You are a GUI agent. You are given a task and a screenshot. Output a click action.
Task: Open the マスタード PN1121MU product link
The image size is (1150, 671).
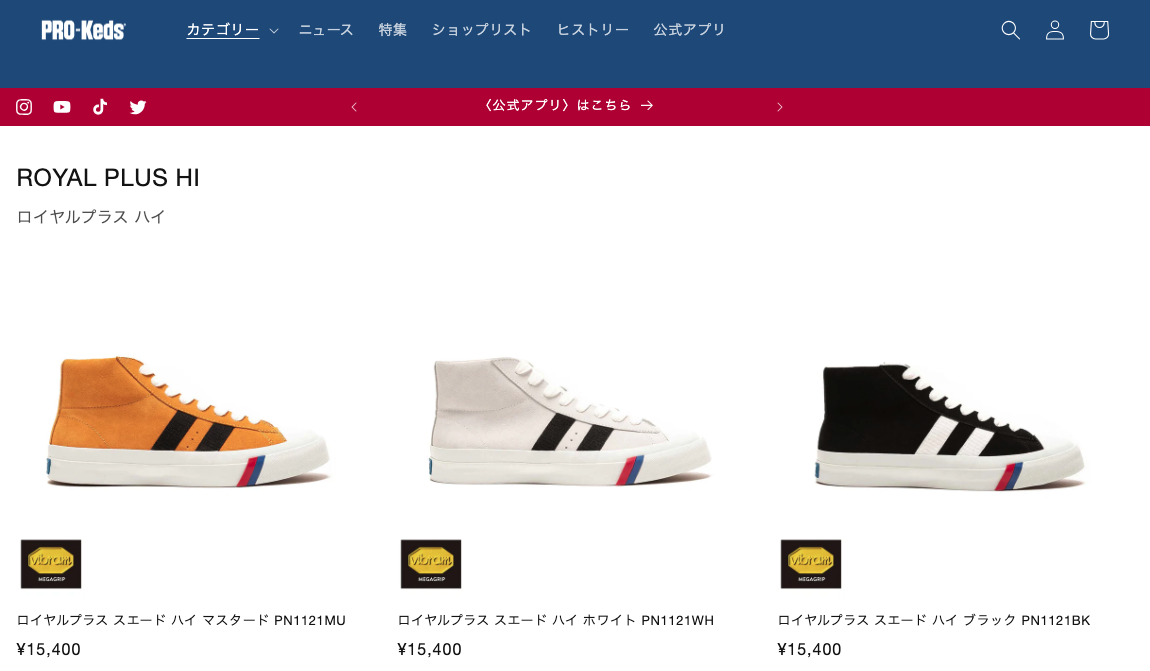181,620
